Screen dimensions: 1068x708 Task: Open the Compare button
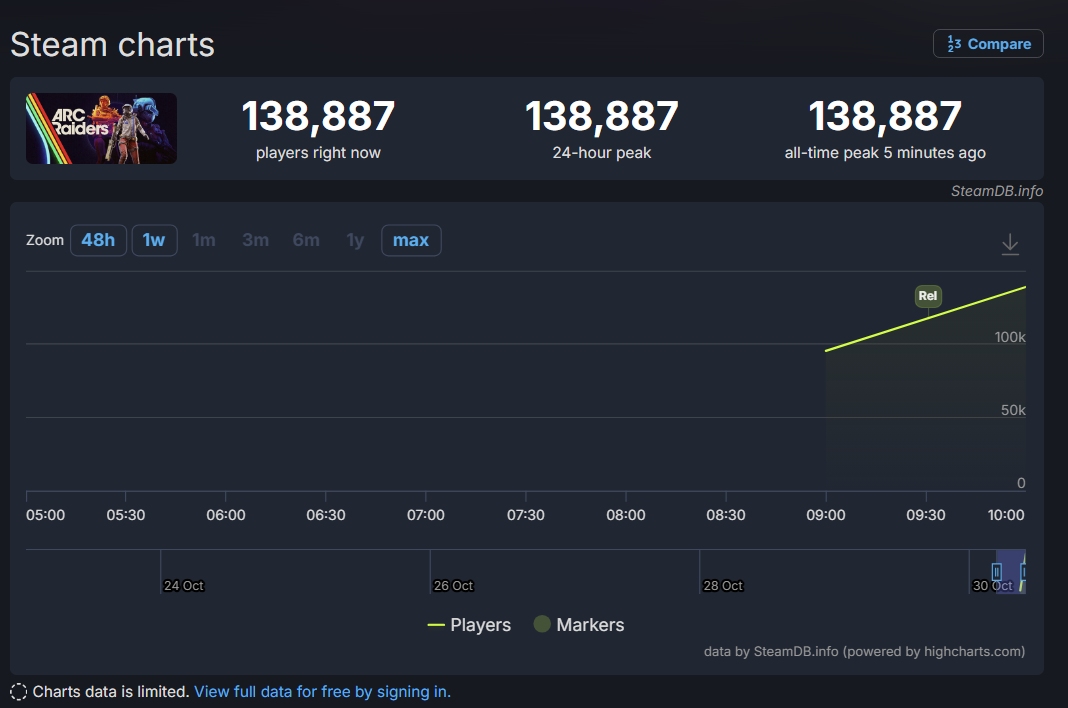tap(988, 44)
